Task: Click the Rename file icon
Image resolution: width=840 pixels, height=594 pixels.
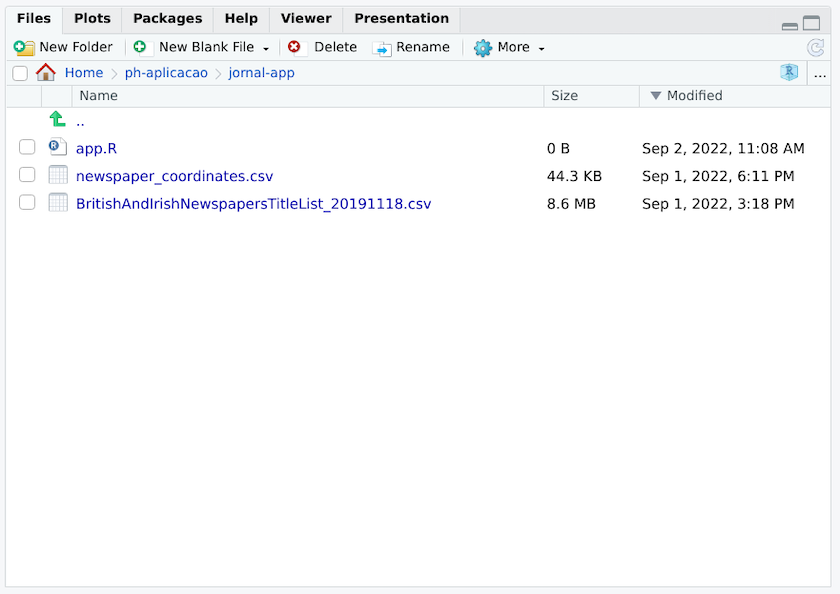Action: [382, 47]
